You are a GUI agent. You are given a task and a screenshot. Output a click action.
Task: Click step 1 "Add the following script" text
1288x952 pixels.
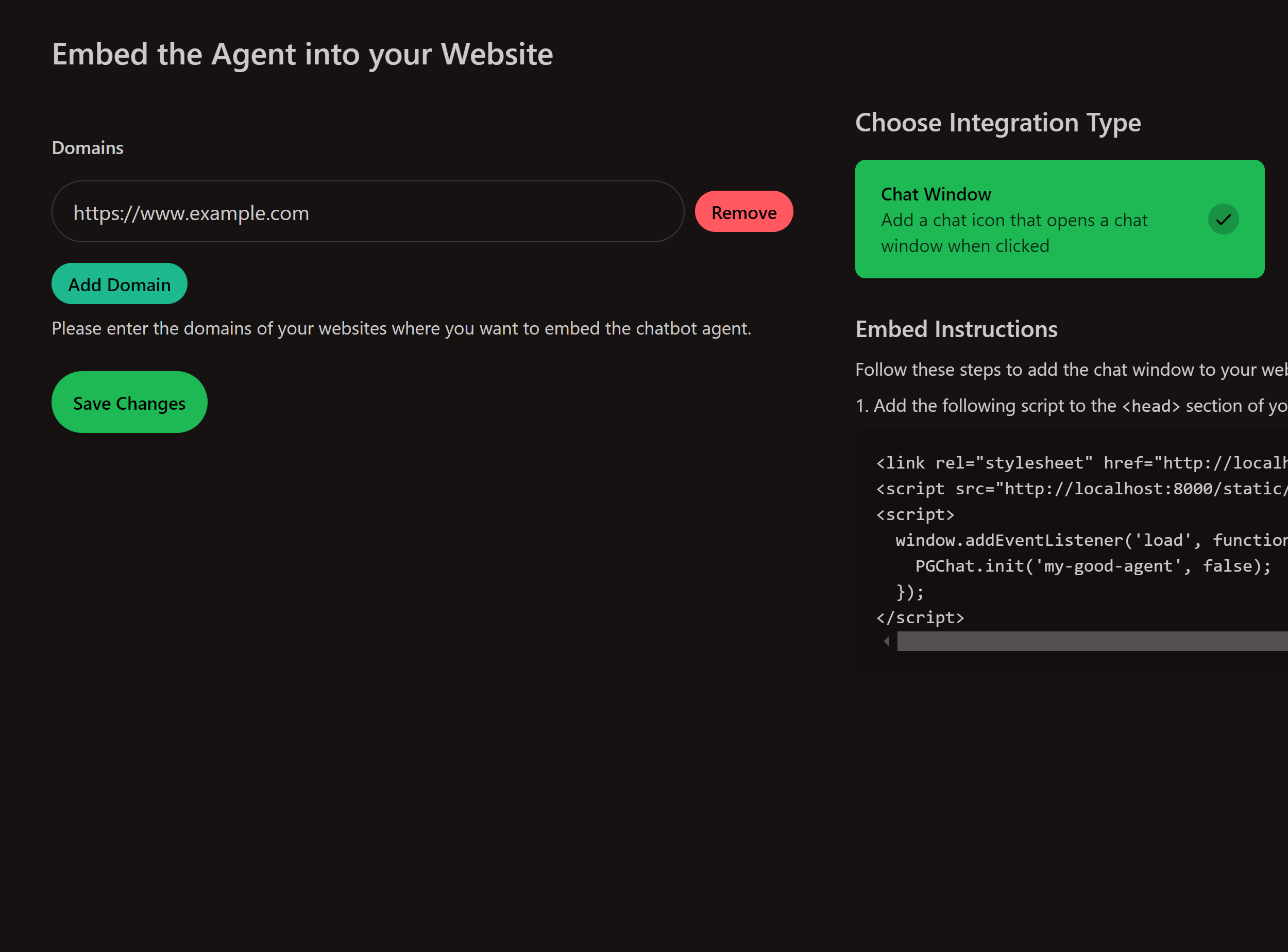[1072, 406]
